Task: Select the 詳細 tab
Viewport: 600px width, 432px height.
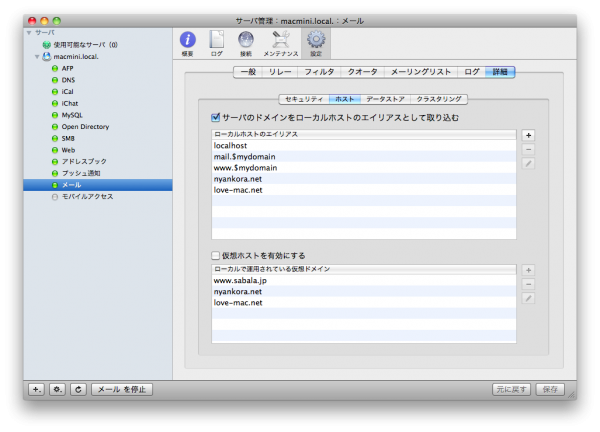Action: pos(500,72)
